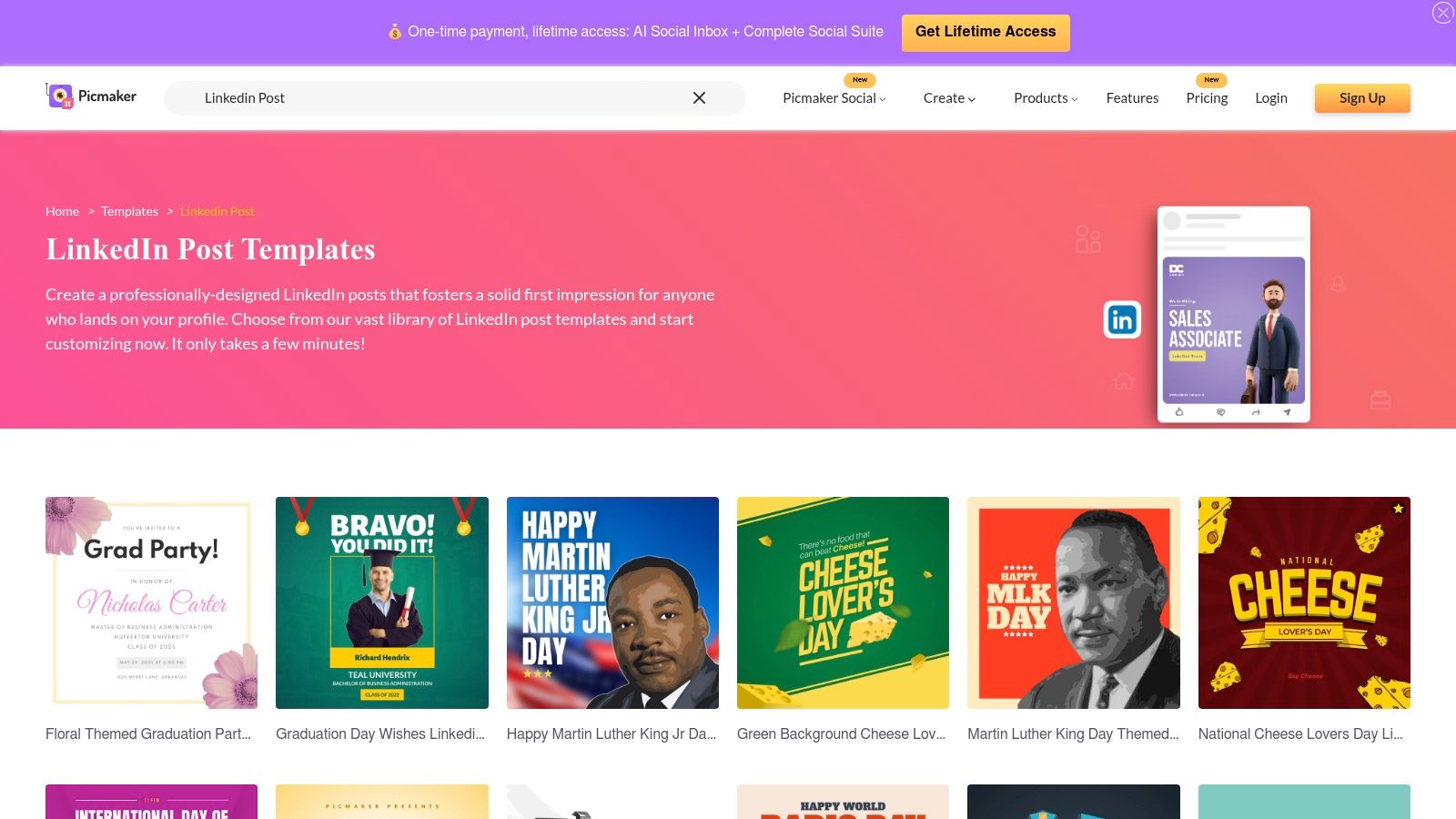
Task: Open the Login link
Action: pos(1270,98)
